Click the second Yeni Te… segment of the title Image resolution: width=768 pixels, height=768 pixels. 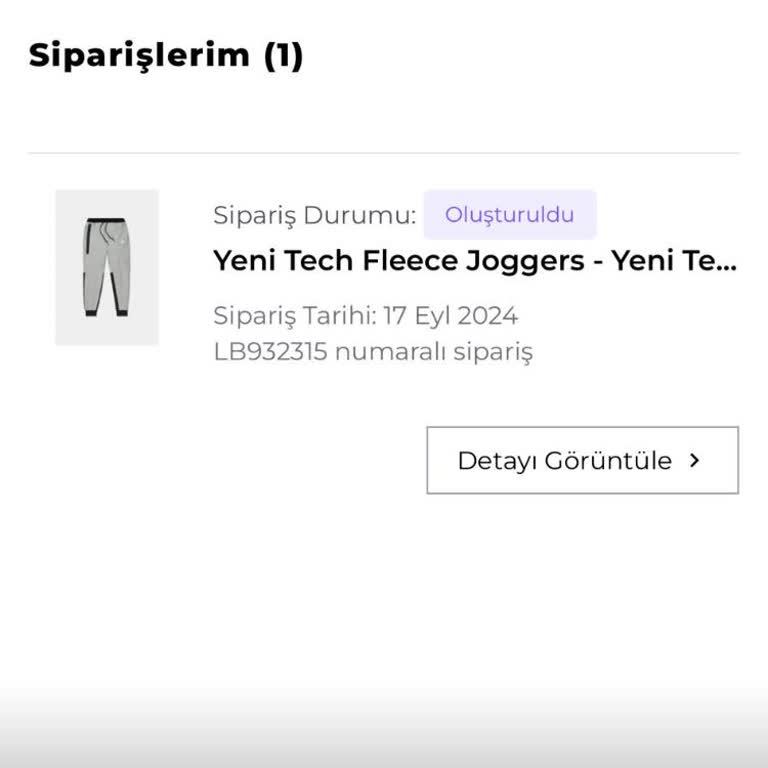point(673,261)
